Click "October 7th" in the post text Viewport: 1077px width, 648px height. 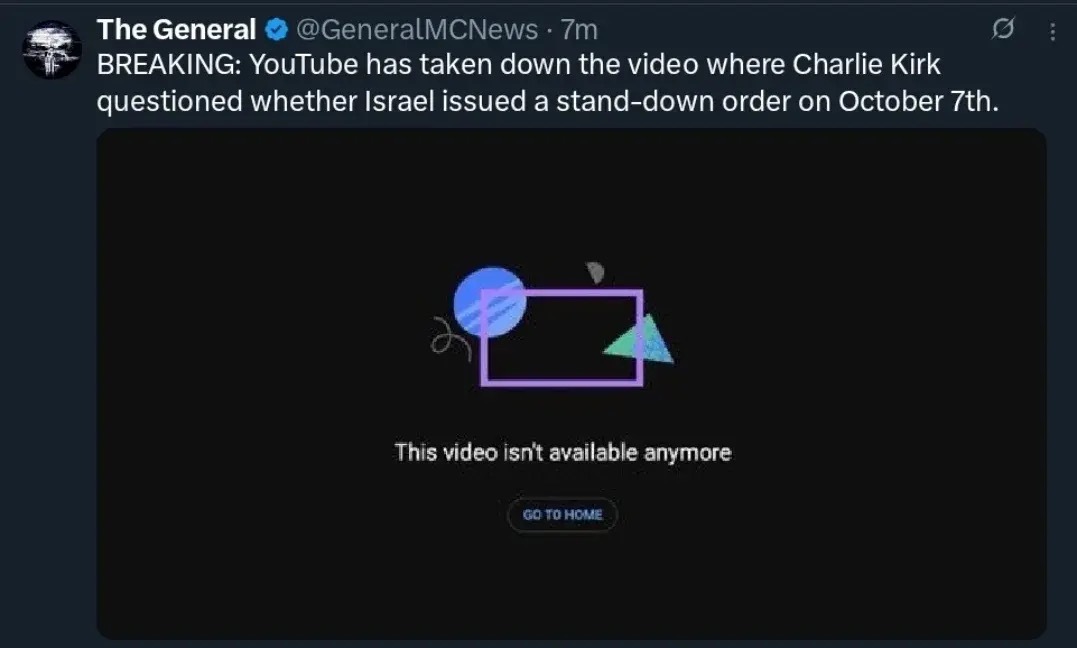[918, 102]
